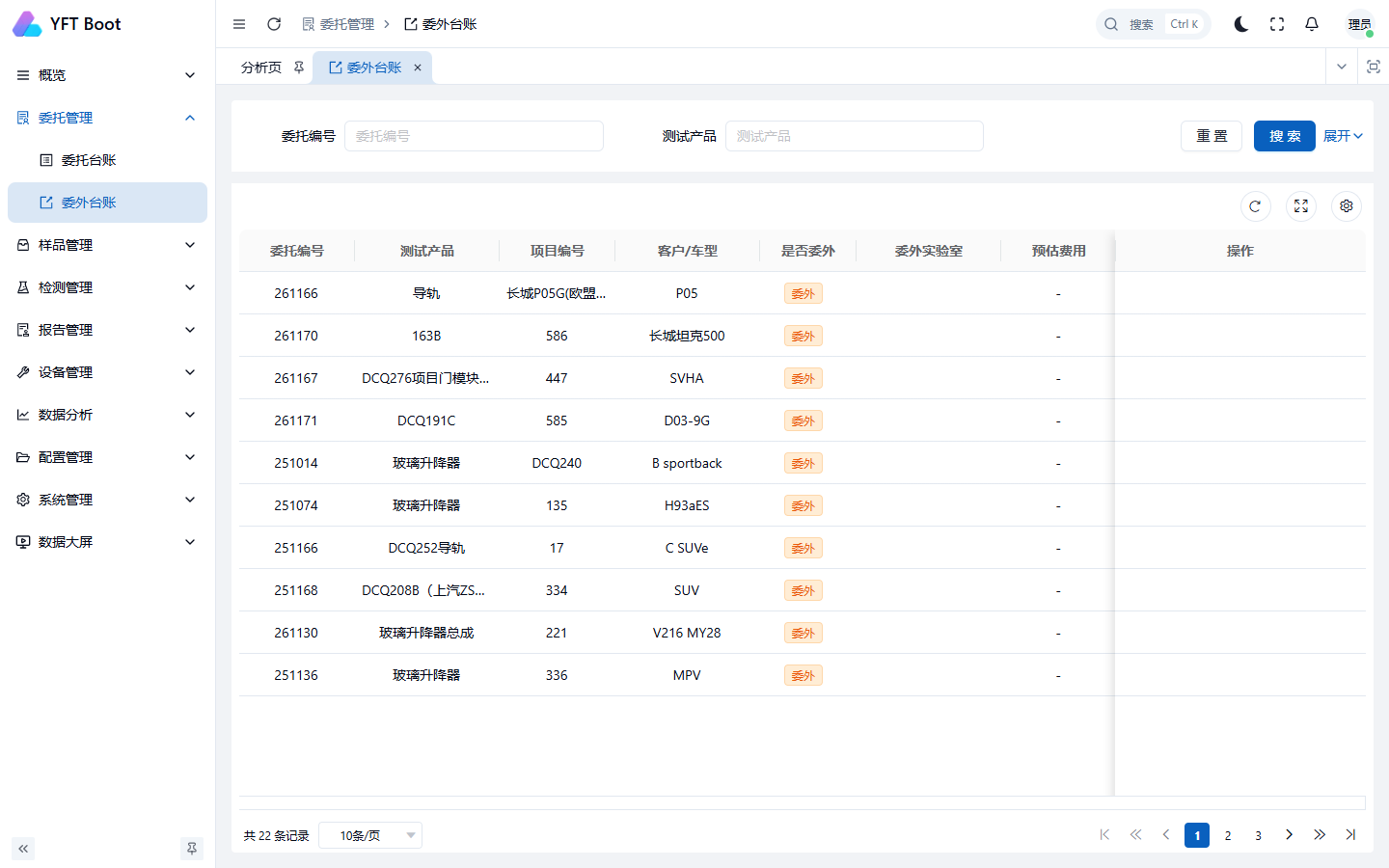Go to next page arrow

click(1289, 835)
